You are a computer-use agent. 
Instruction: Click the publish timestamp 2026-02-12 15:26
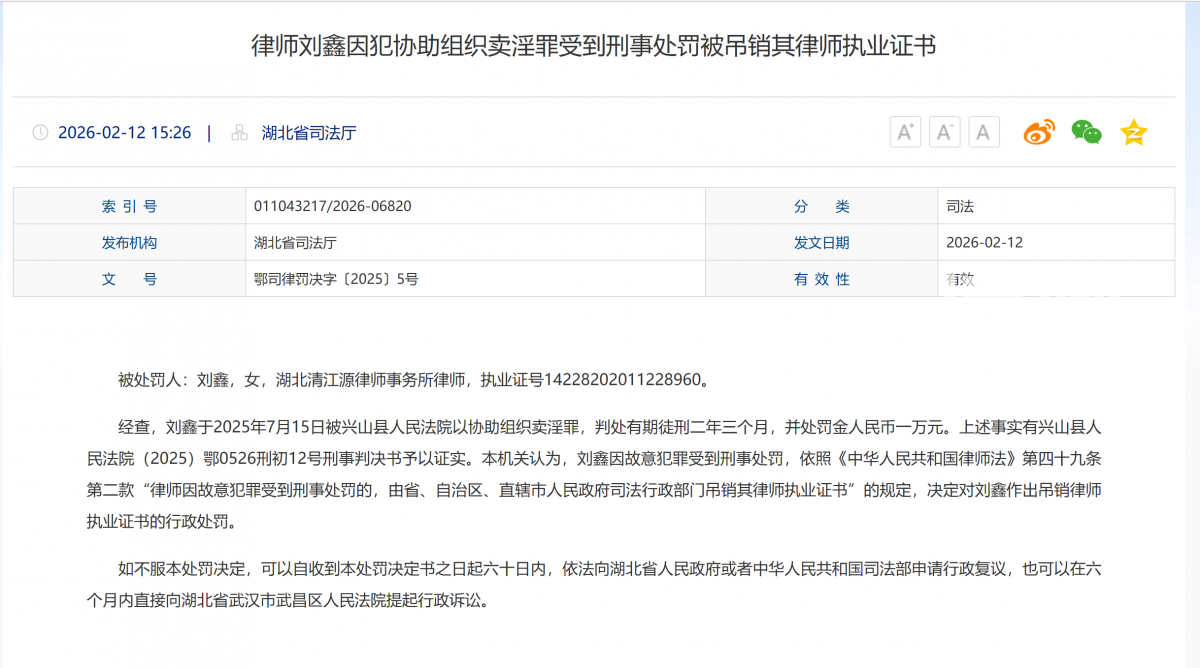[x=124, y=133]
